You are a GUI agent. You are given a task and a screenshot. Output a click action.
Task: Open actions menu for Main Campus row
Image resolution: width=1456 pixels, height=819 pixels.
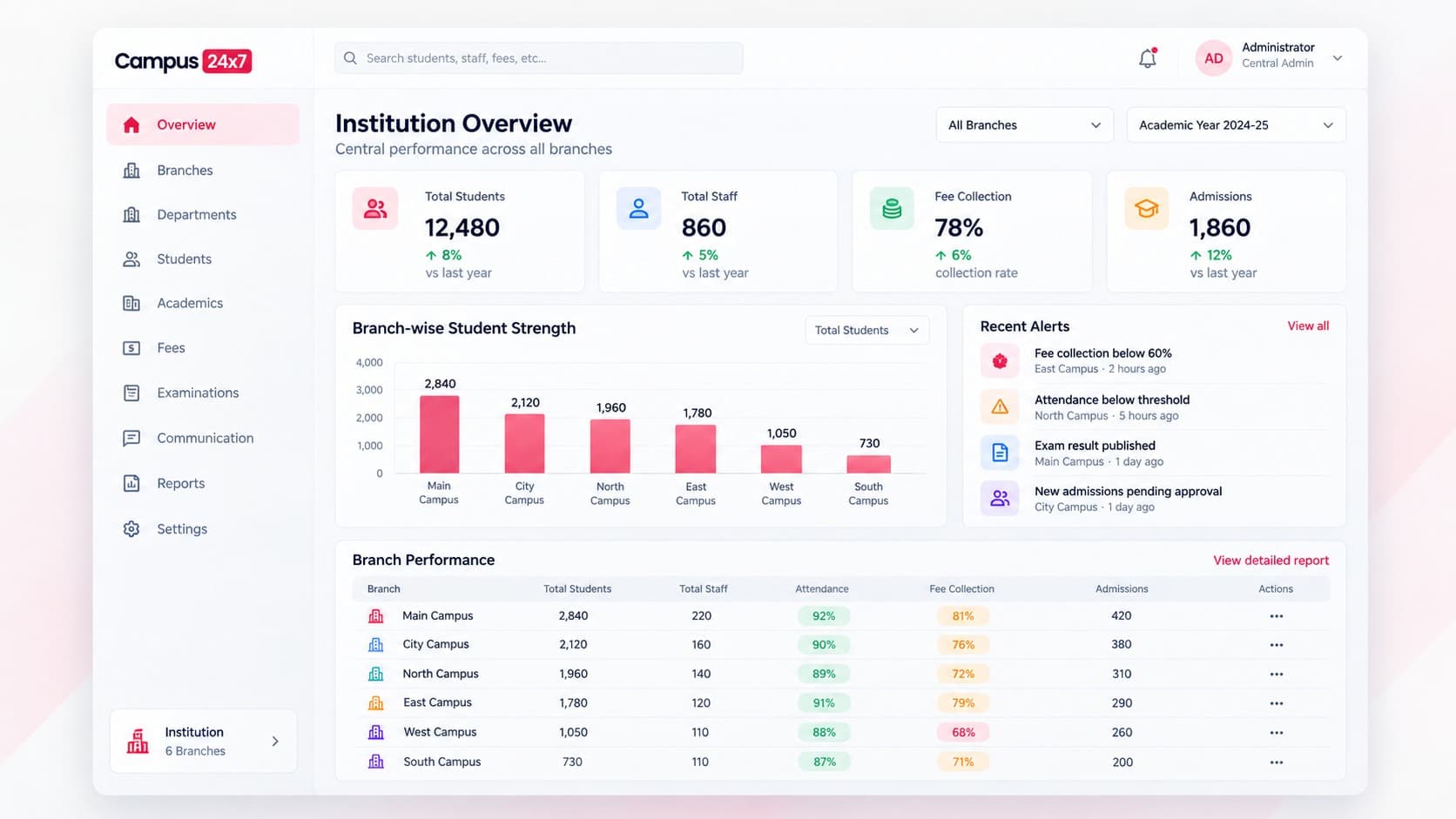click(1277, 616)
